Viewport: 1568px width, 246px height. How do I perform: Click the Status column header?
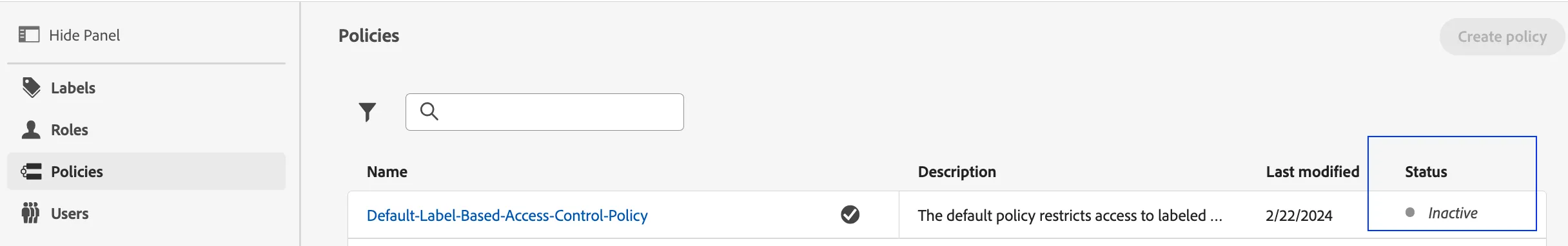(1426, 172)
